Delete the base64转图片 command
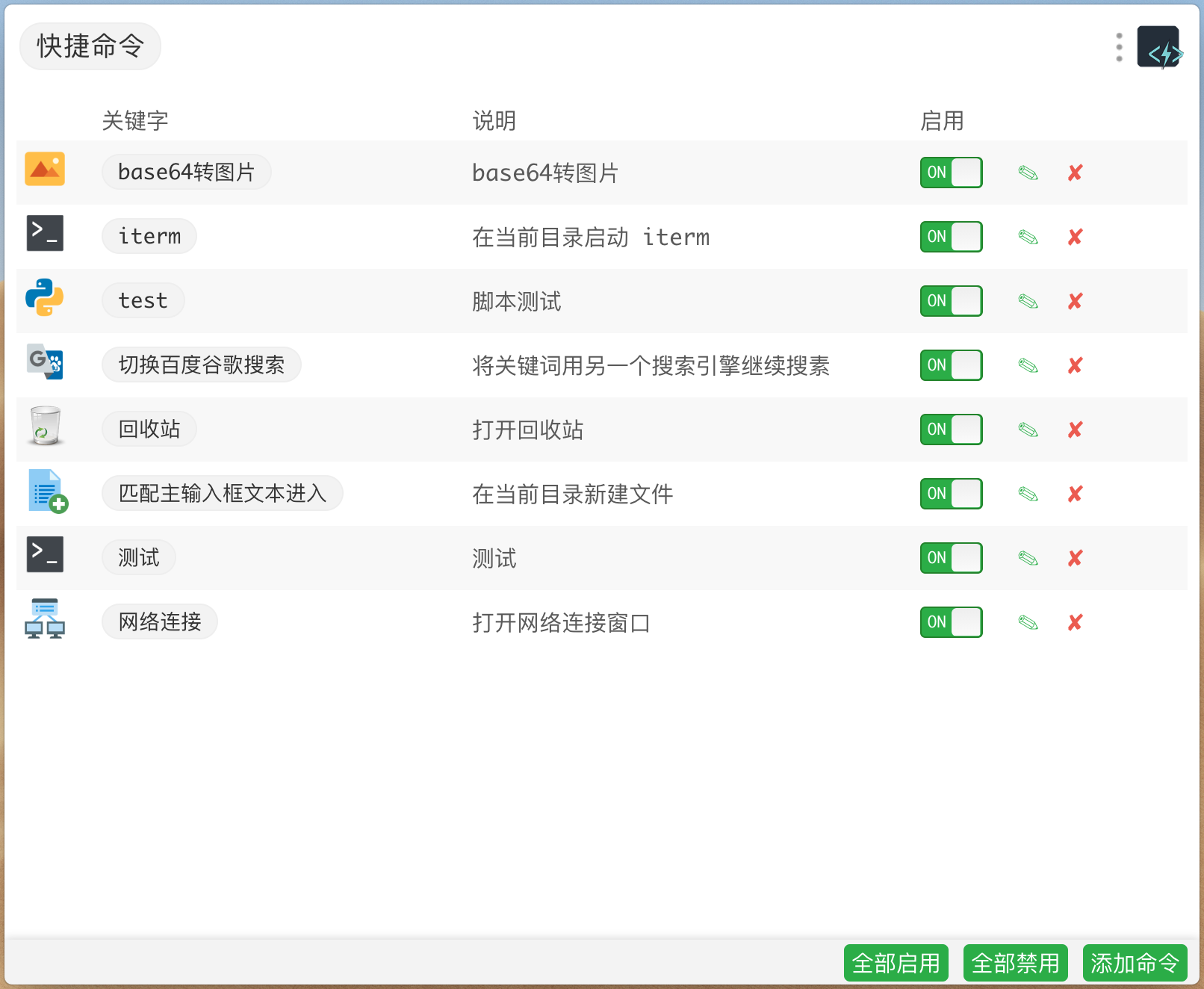This screenshot has width=1204, height=989. (1076, 173)
